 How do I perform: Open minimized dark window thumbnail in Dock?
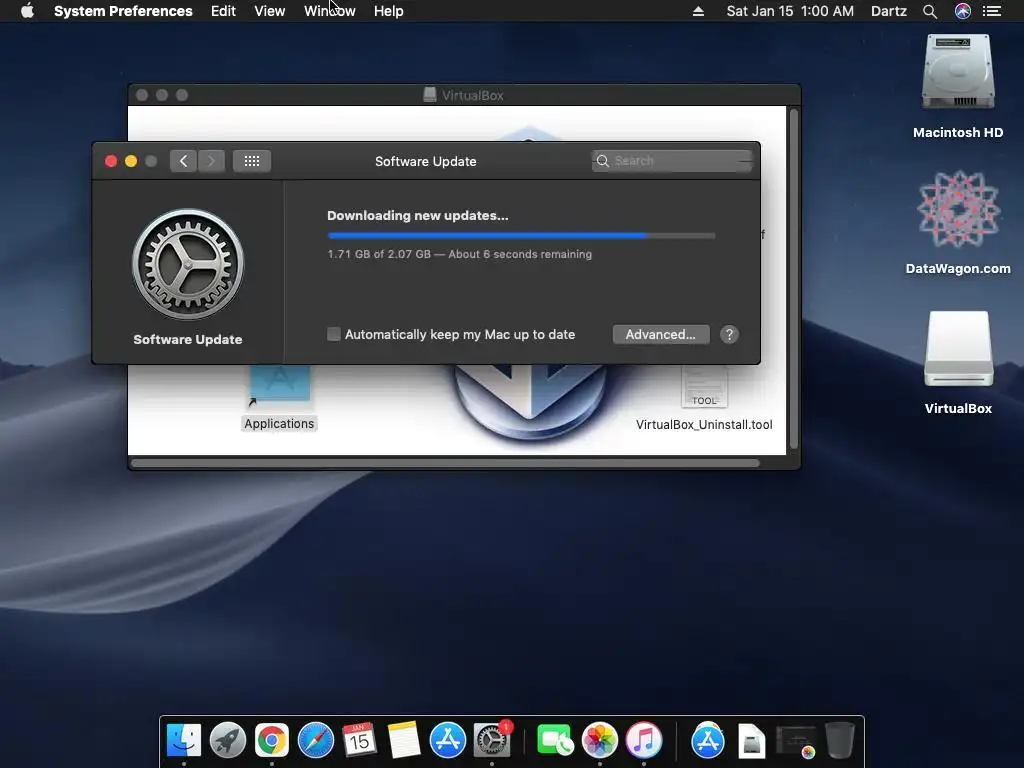[x=795, y=741]
